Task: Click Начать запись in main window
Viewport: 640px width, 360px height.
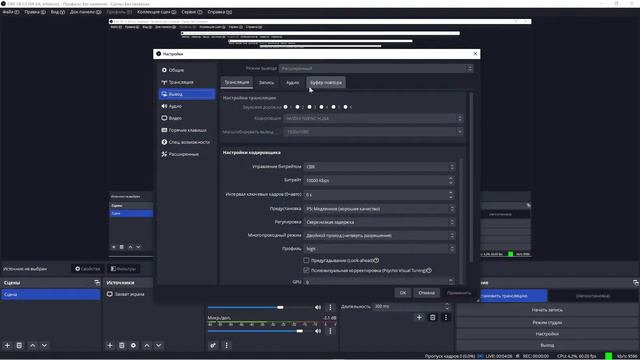Action: point(547,310)
